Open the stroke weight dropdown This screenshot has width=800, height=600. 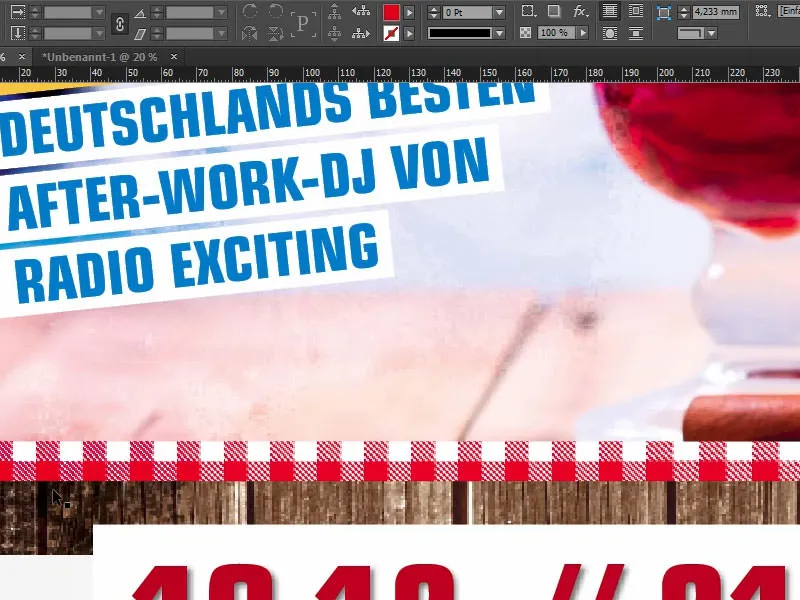[x=499, y=12]
